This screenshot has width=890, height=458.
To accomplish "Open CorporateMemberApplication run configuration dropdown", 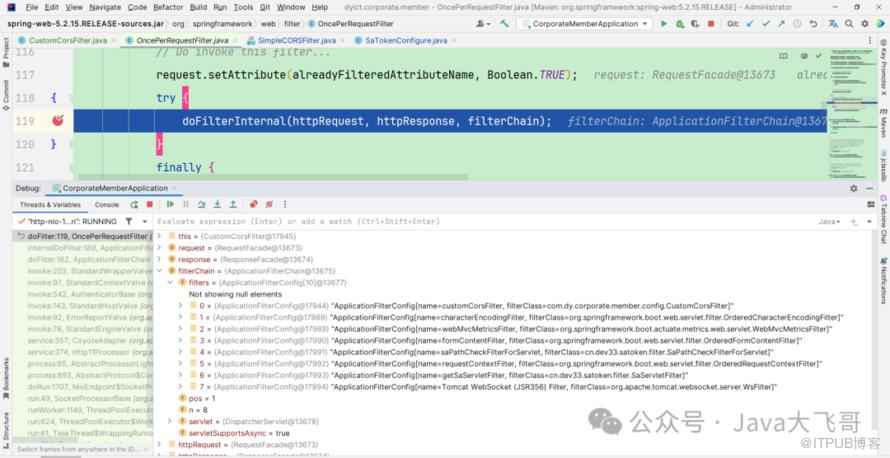I will pyautogui.click(x=582, y=23).
